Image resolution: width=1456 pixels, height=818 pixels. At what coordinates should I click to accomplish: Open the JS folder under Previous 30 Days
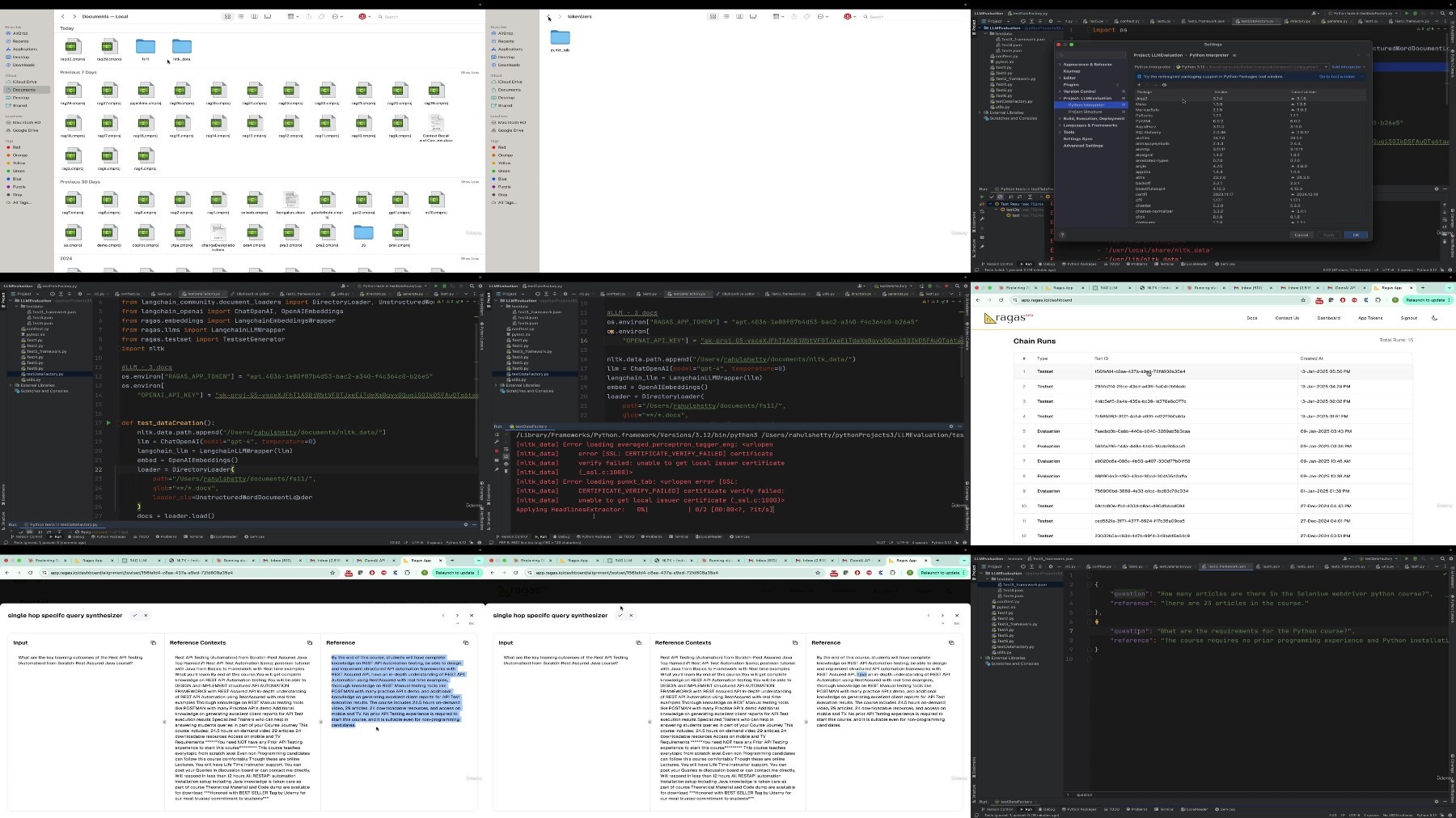[364, 235]
